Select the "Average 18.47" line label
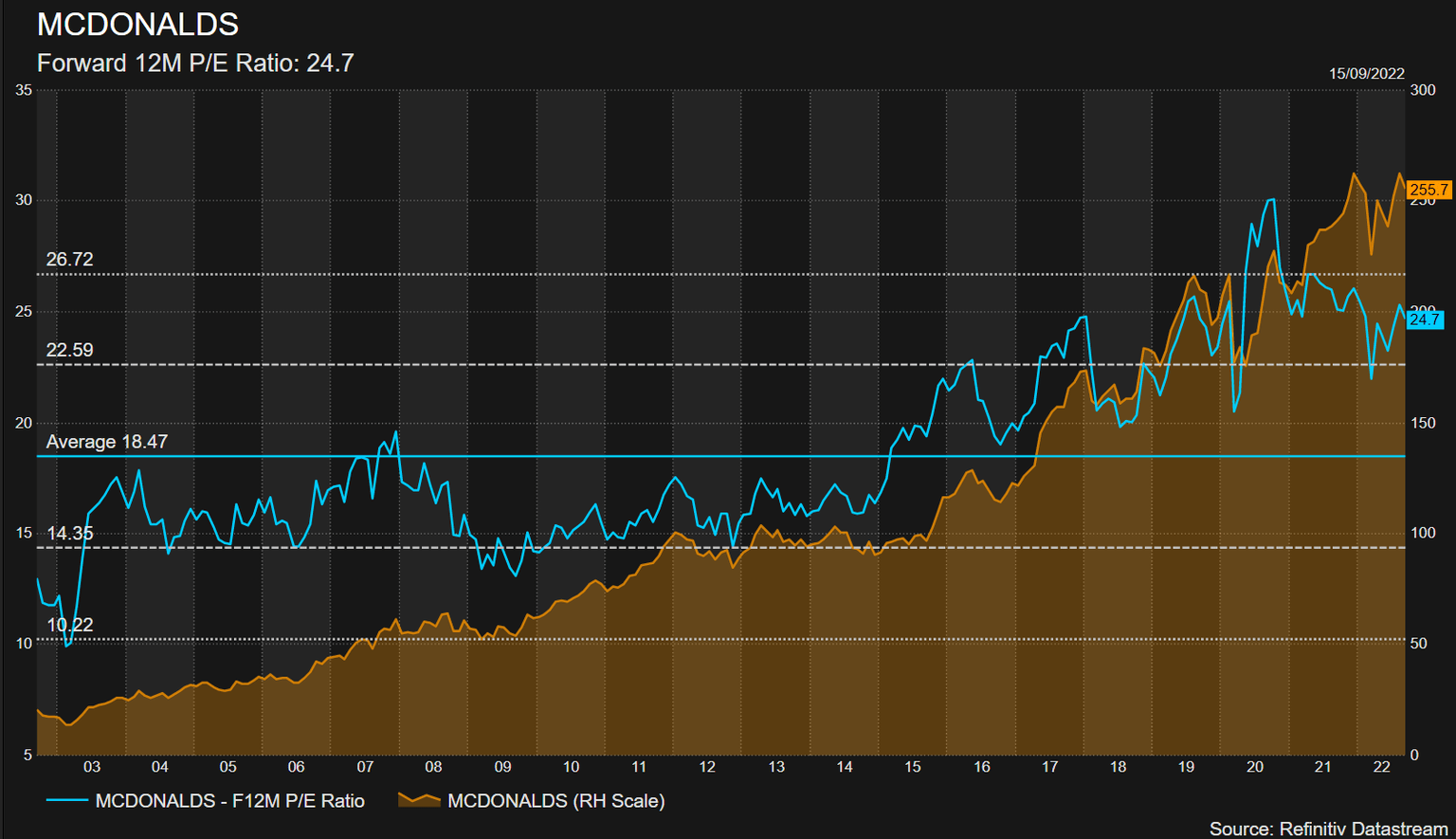The width and height of the screenshot is (1456, 839). click(x=107, y=442)
